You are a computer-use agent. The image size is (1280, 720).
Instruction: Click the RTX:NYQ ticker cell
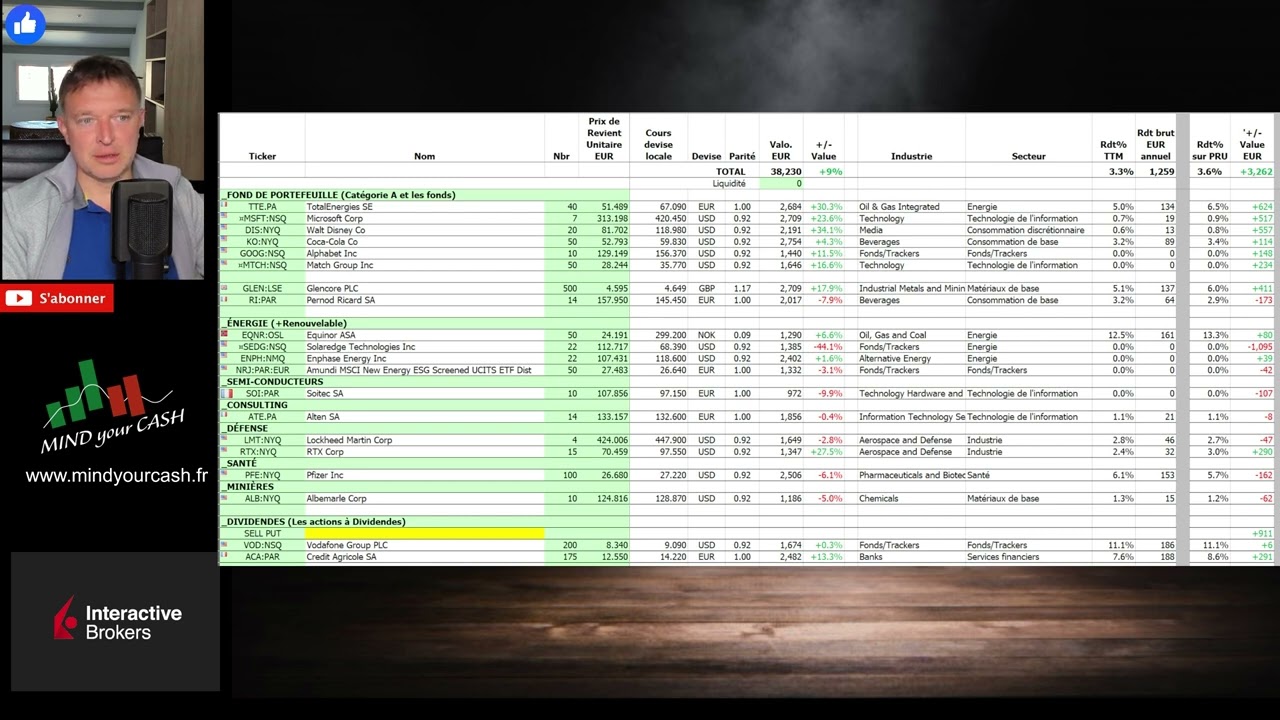262,452
